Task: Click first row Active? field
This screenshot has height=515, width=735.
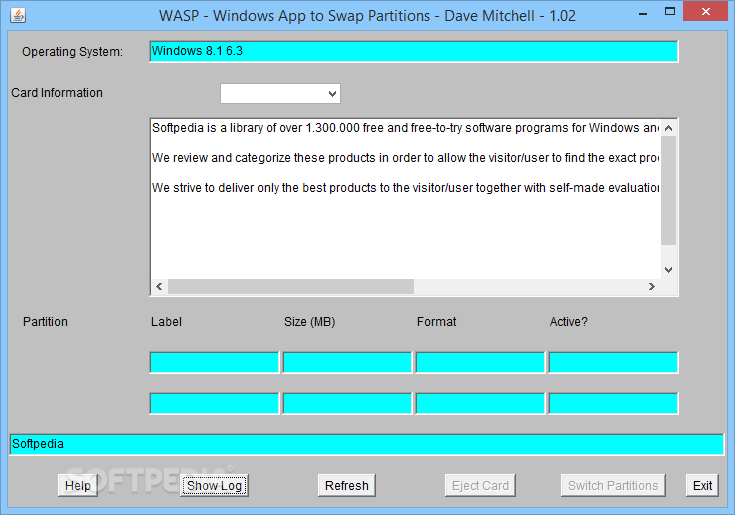Action: [614, 363]
